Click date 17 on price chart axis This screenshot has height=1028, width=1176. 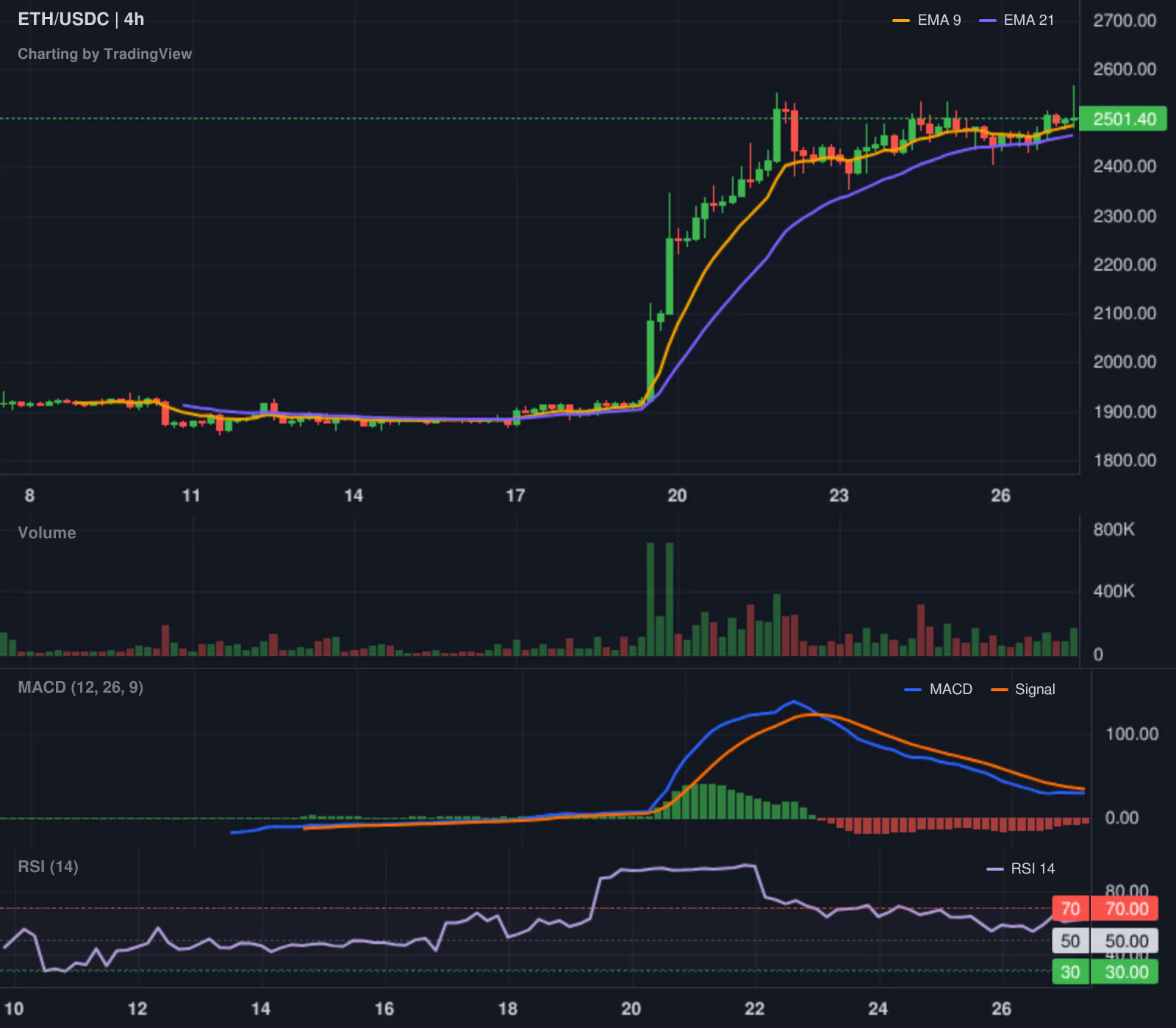click(515, 496)
